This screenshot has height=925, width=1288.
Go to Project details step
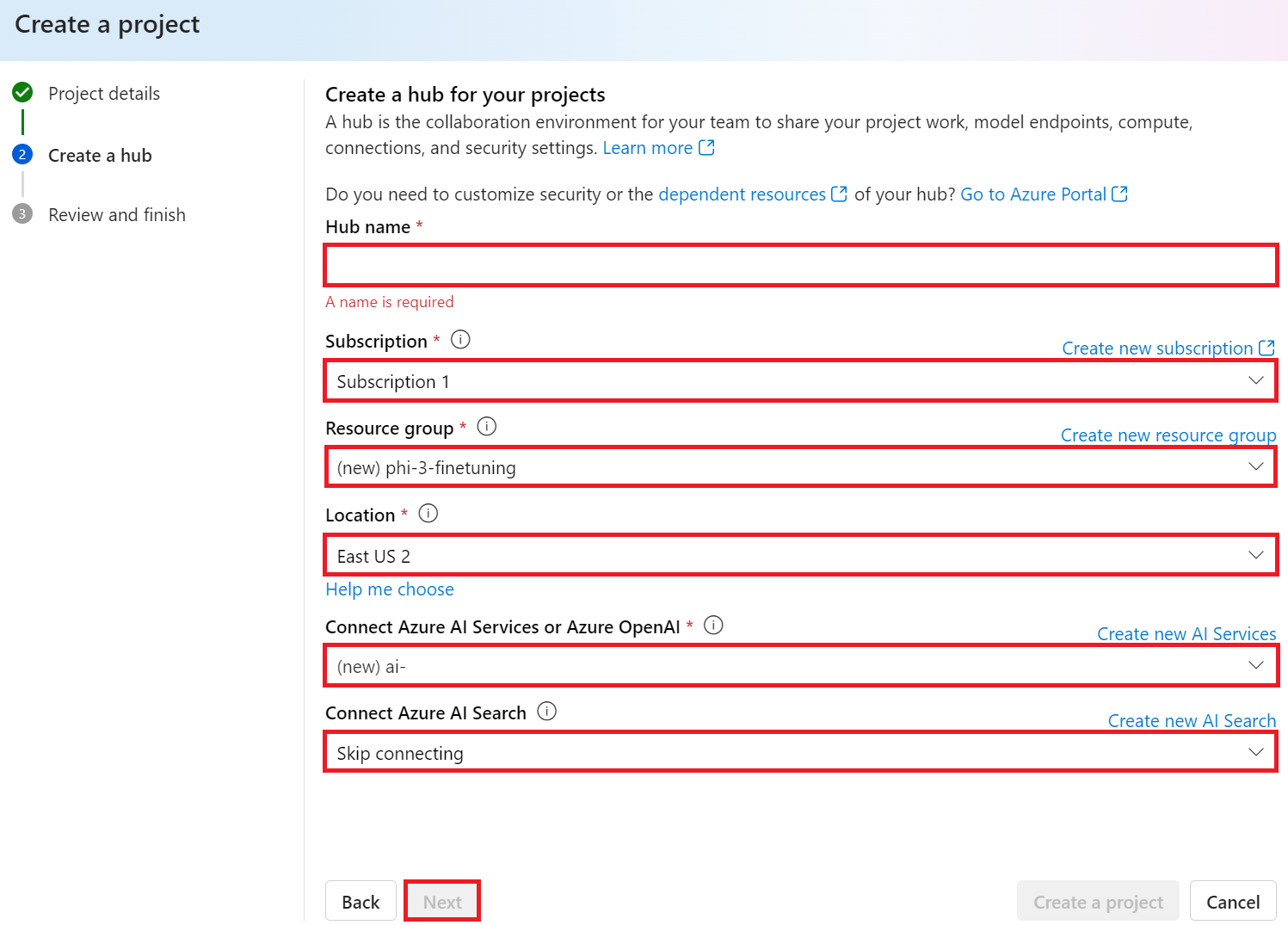[104, 93]
